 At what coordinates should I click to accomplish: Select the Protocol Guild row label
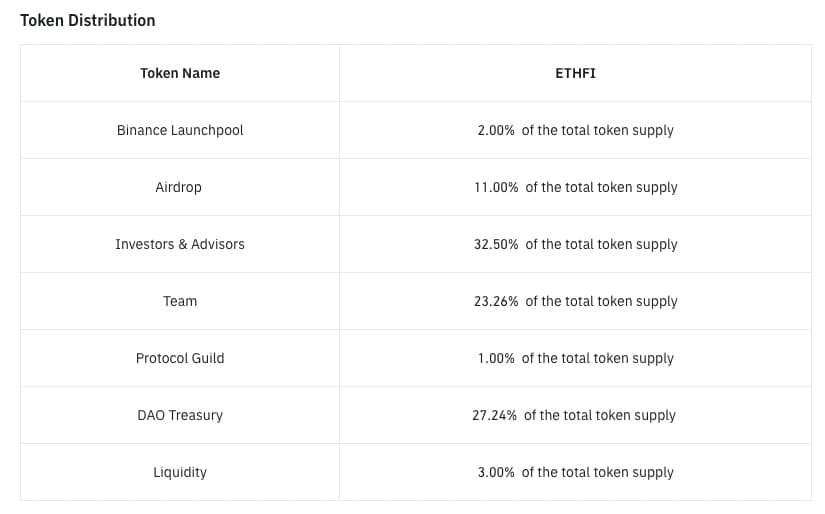[180, 358]
